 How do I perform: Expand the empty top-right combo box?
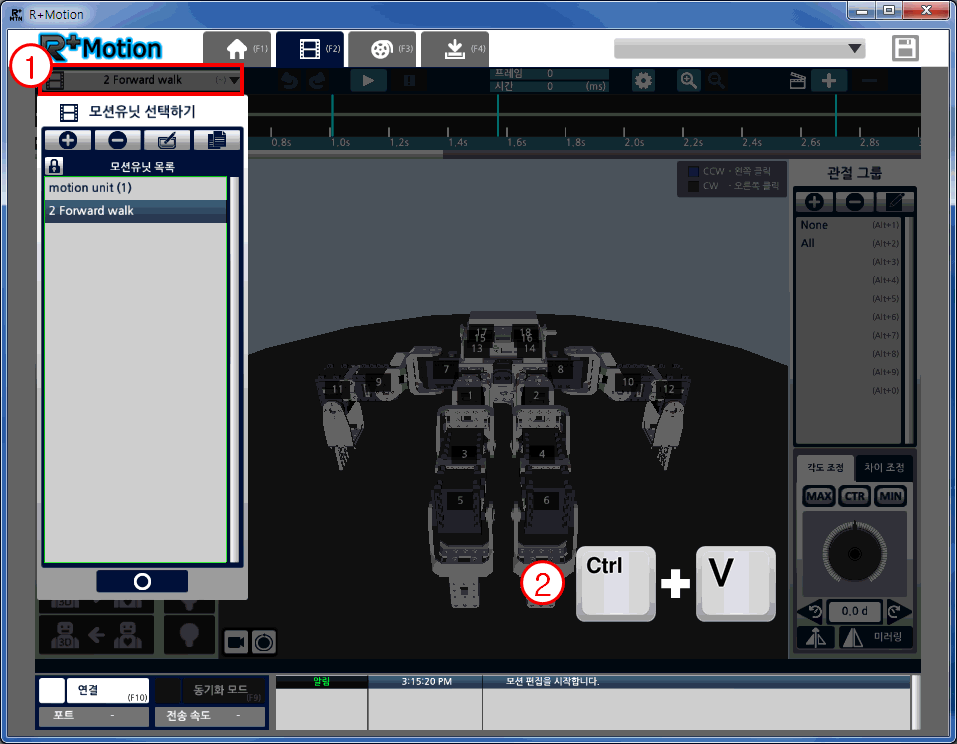tap(854, 48)
